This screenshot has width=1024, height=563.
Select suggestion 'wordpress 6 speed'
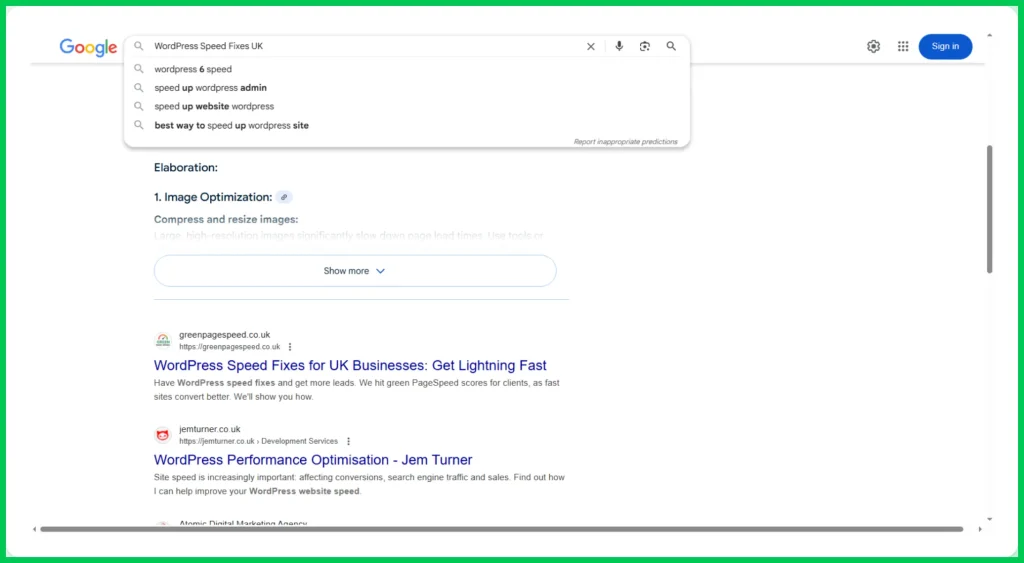[406, 69]
